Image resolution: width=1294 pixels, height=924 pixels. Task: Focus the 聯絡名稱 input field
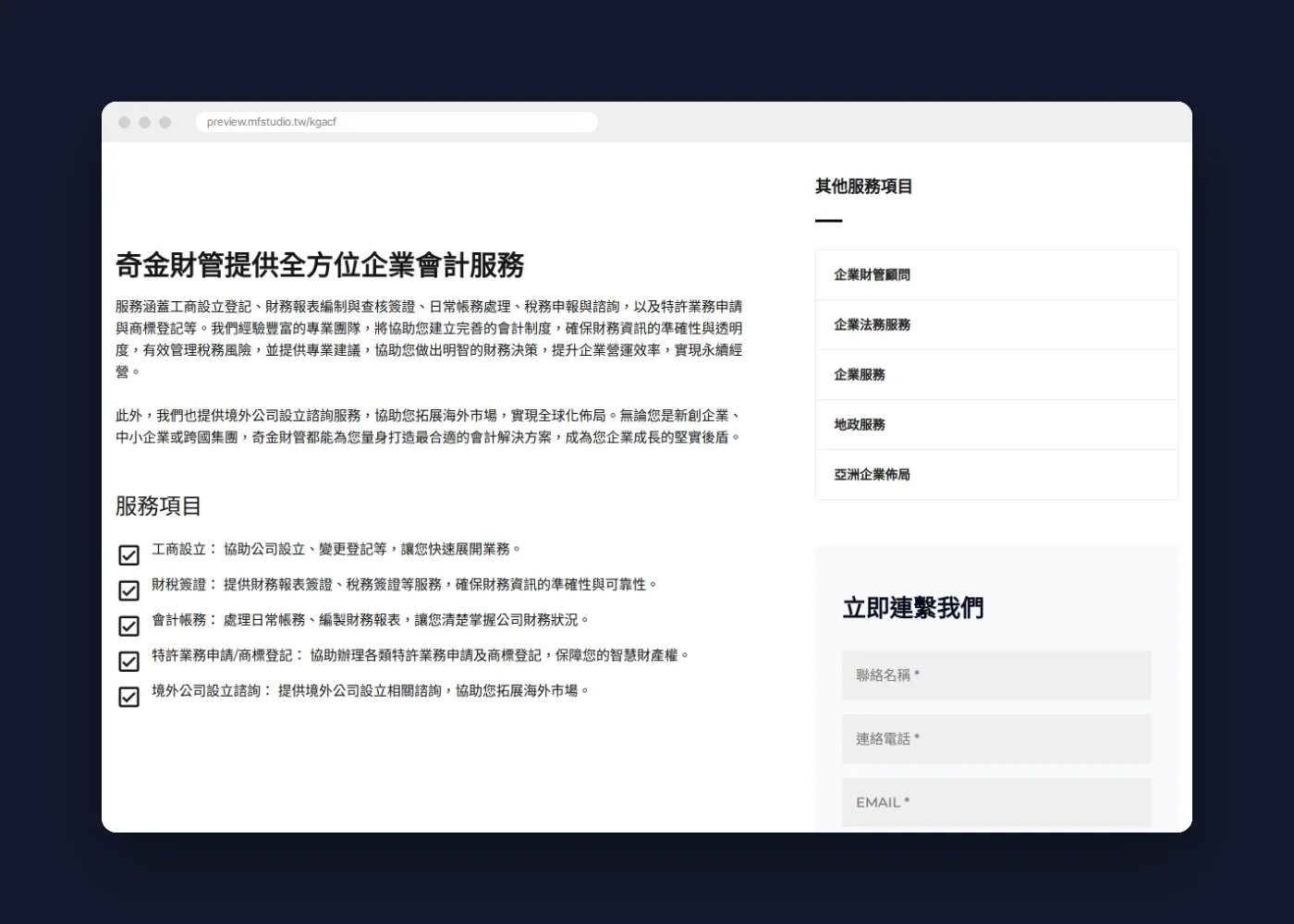[996, 675]
